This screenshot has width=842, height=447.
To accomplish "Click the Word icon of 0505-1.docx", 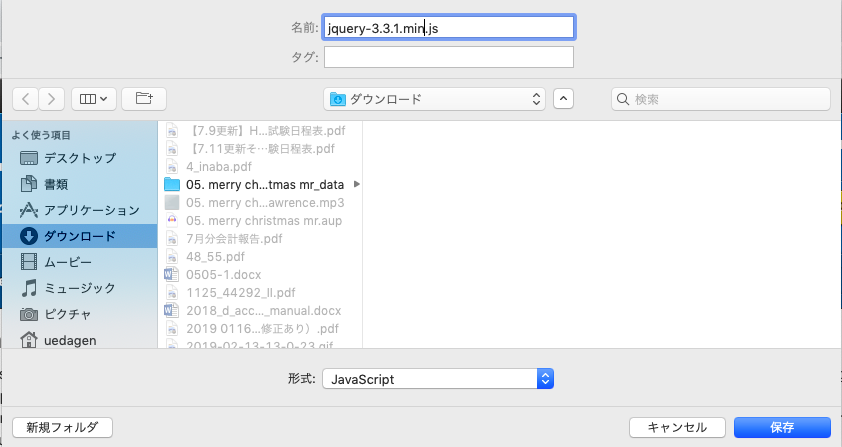I will pyautogui.click(x=171, y=275).
